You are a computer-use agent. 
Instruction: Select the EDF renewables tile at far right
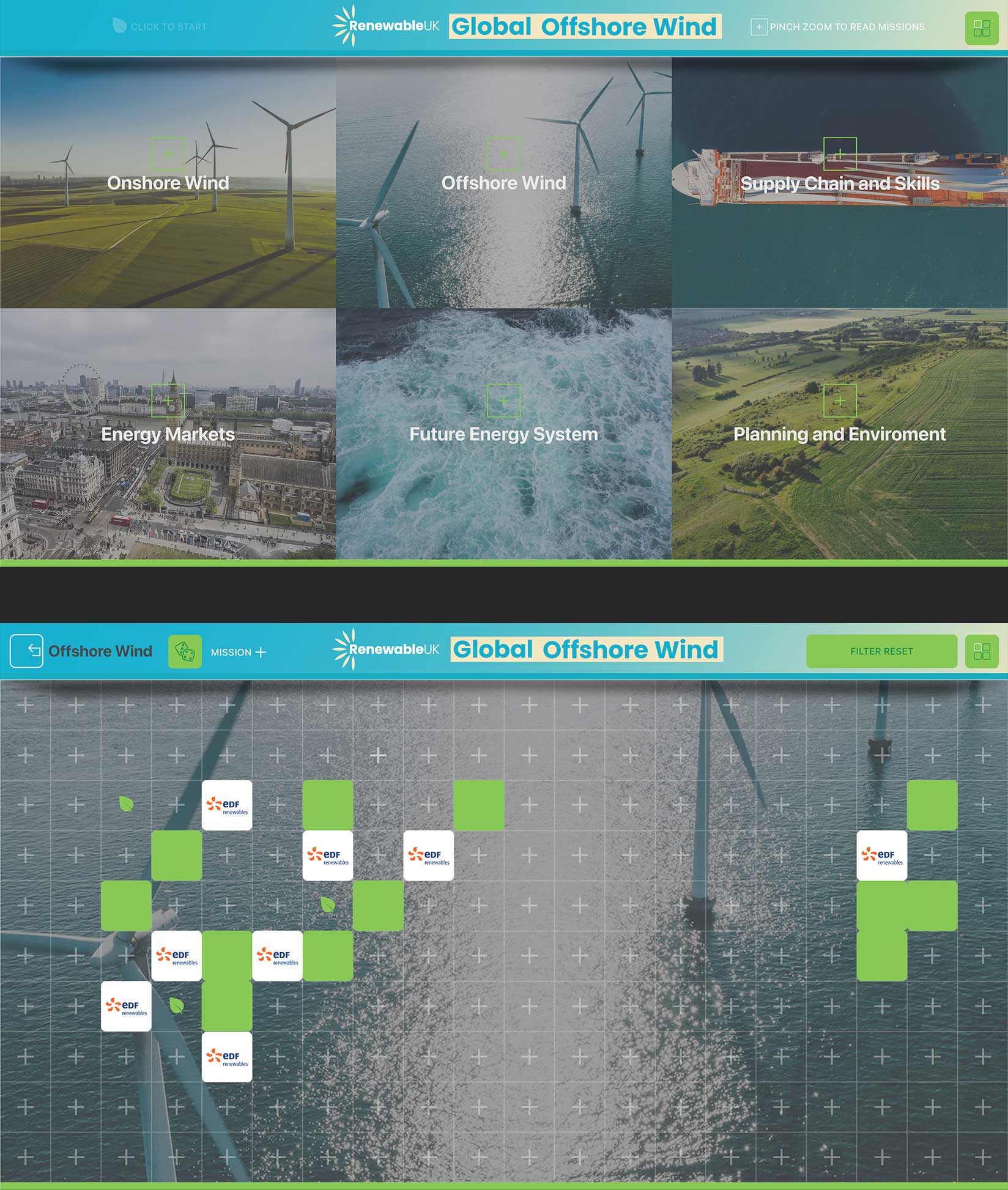(x=881, y=855)
